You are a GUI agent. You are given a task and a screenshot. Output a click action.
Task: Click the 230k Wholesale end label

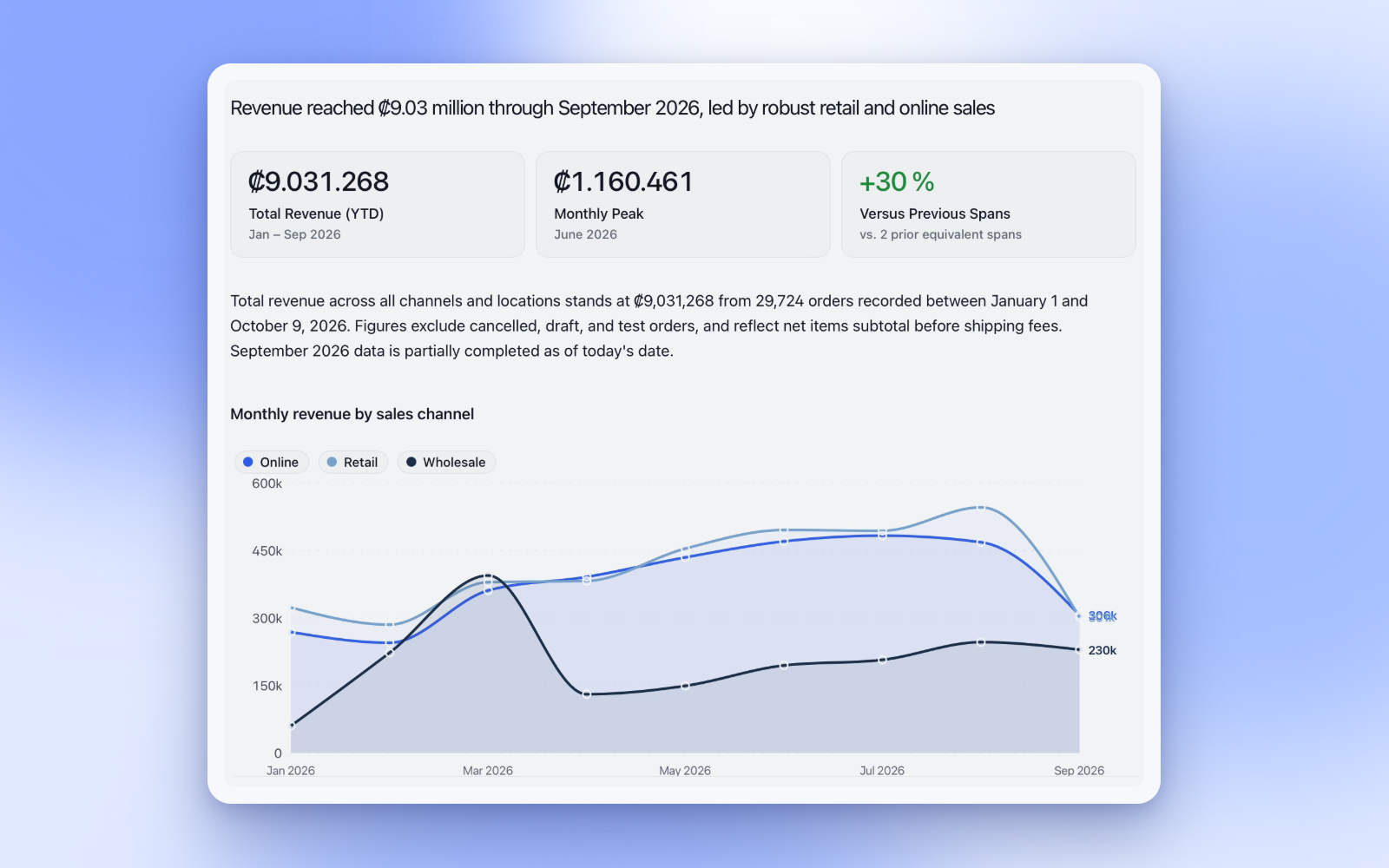1103,650
